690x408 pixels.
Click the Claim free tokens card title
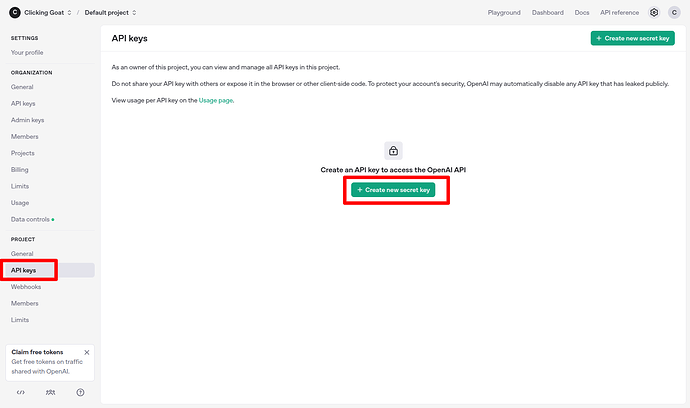37,352
